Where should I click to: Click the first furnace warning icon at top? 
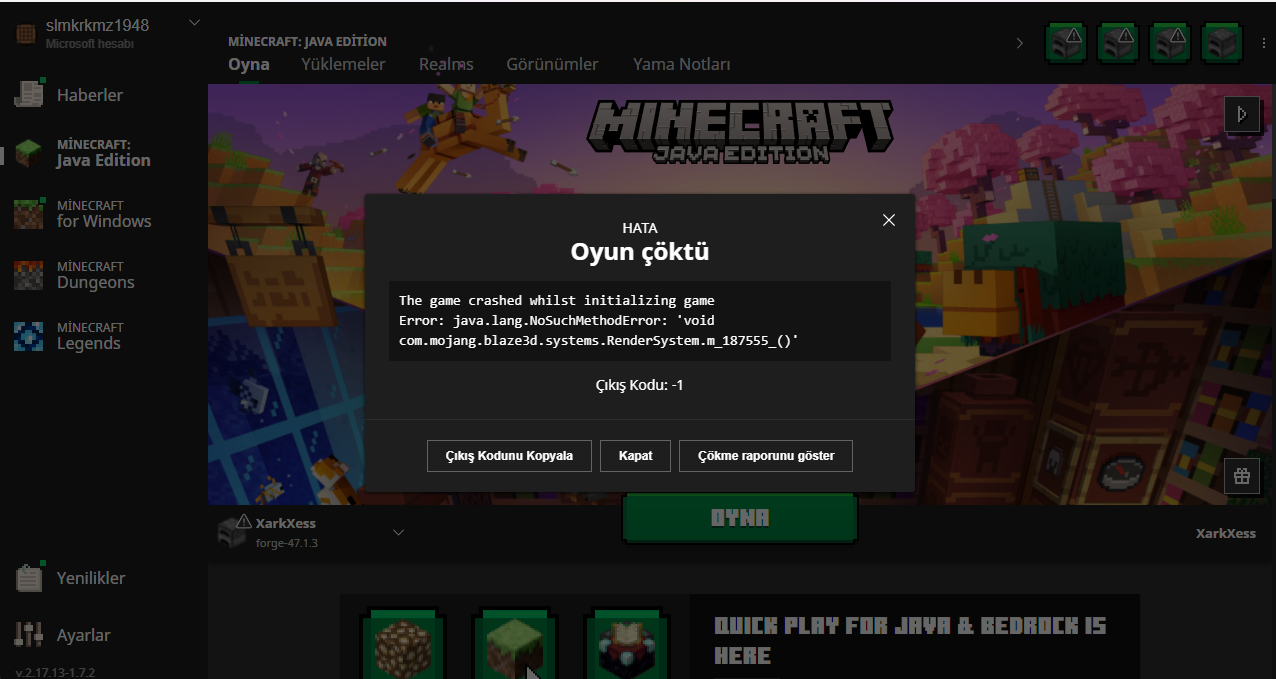pyautogui.click(x=1066, y=44)
